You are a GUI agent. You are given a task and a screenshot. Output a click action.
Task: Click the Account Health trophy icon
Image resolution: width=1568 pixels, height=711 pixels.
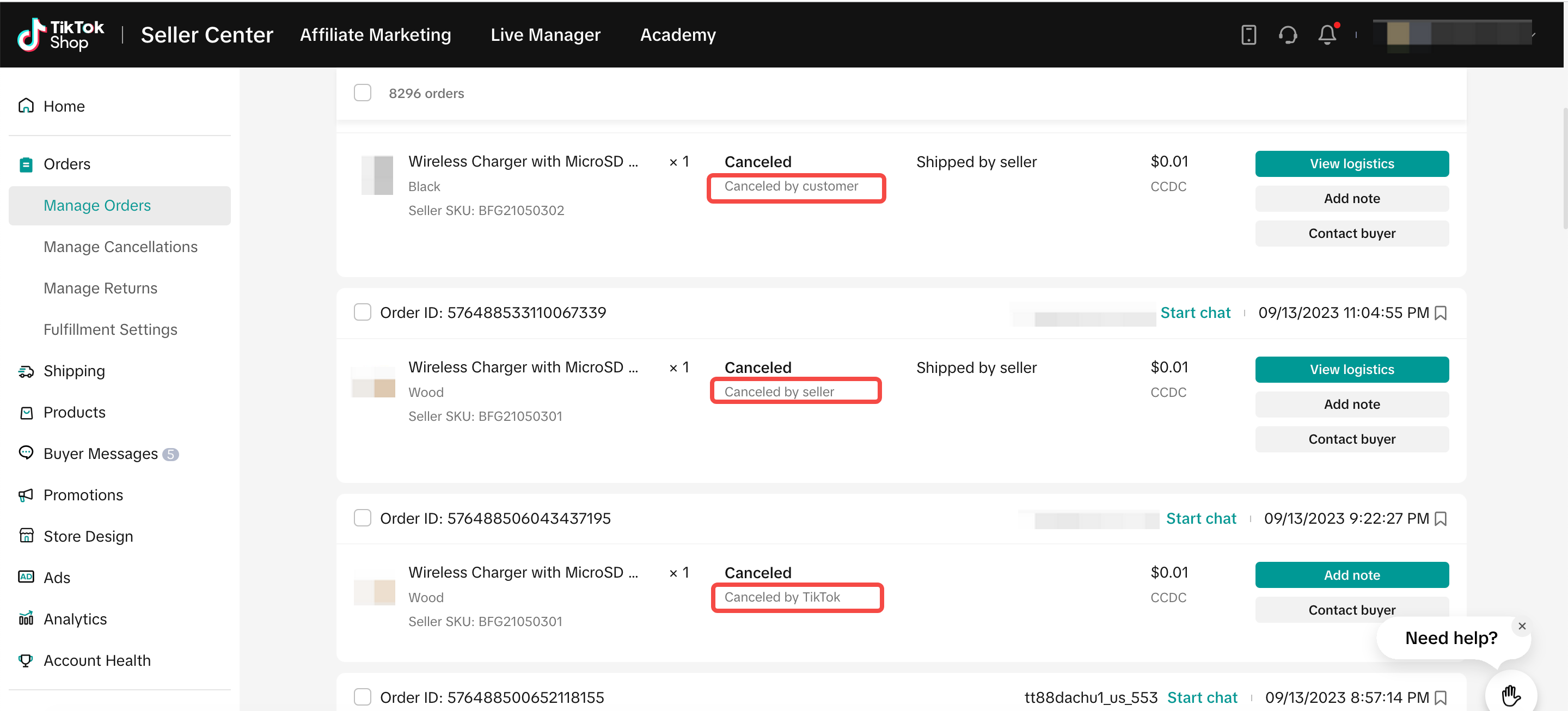point(26,660)
